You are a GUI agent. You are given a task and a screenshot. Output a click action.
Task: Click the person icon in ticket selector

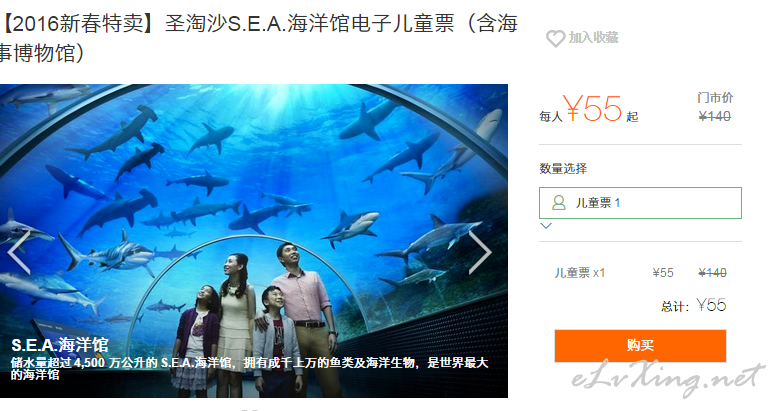pyautogui.click(x=559, y=203)
